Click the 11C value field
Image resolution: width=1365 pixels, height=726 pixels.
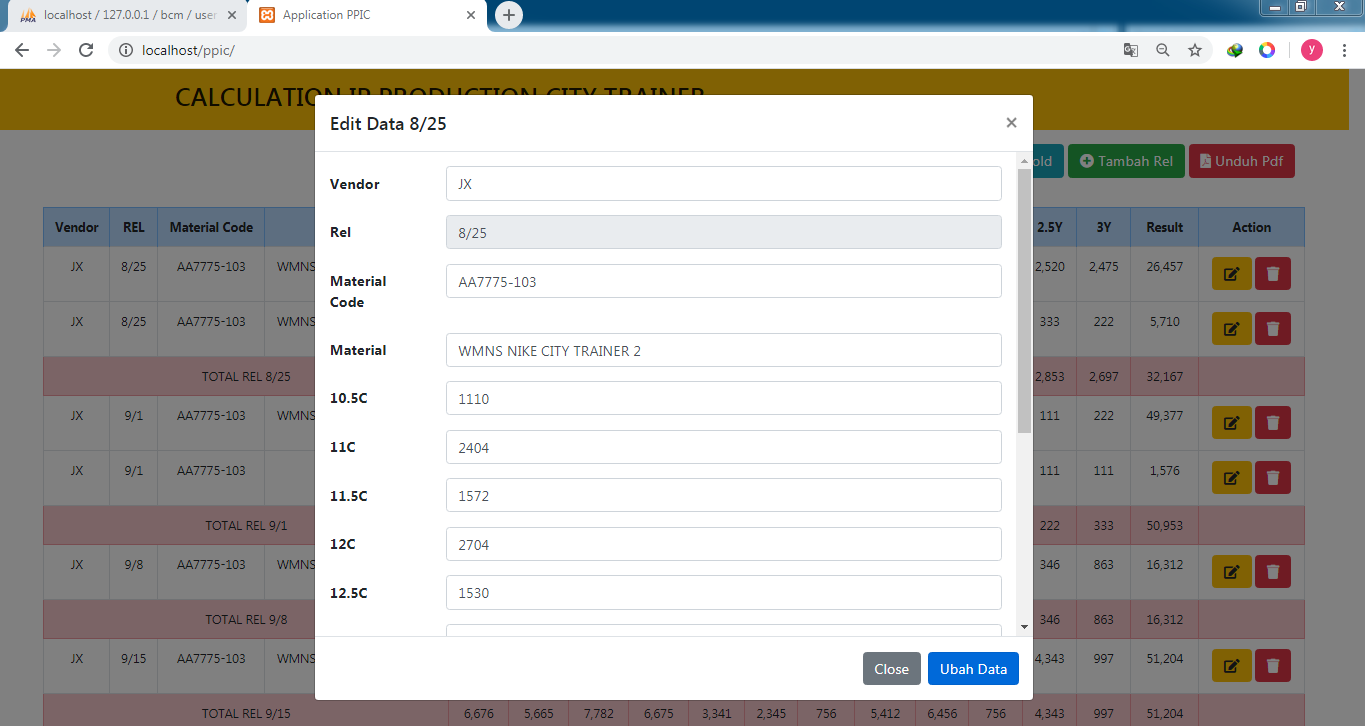723,447
